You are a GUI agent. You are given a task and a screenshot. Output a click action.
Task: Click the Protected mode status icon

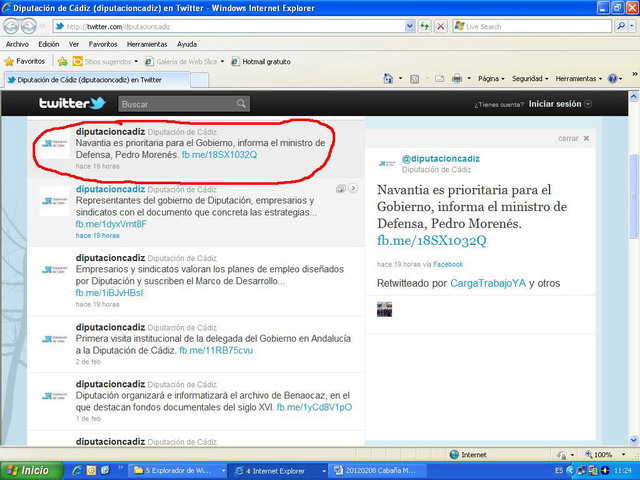coord(562,455)
